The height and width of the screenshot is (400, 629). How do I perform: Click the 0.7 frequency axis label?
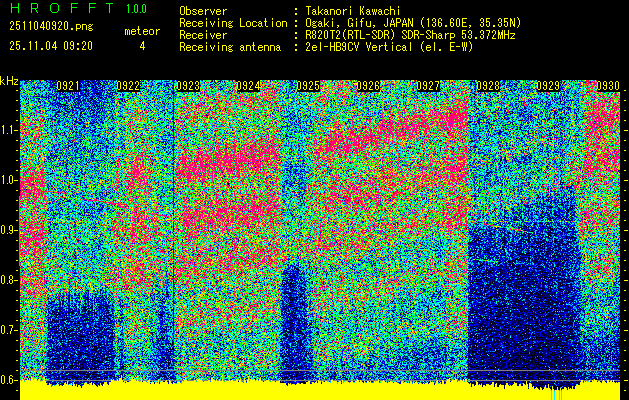click(x=8, y=330)
